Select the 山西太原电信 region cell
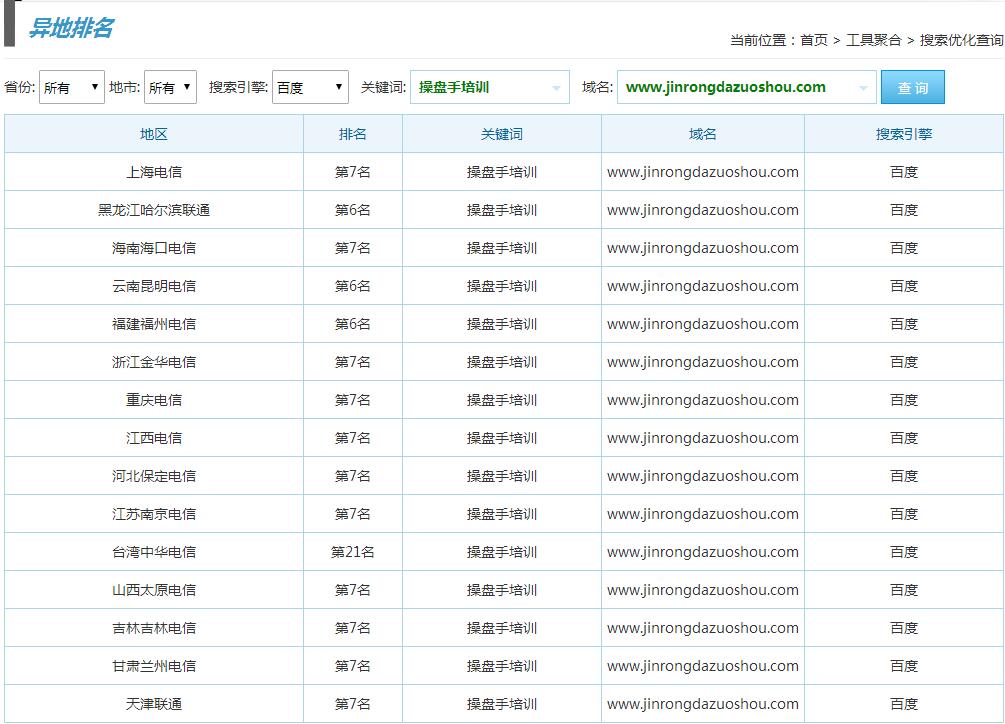 [x=154, y=590]
